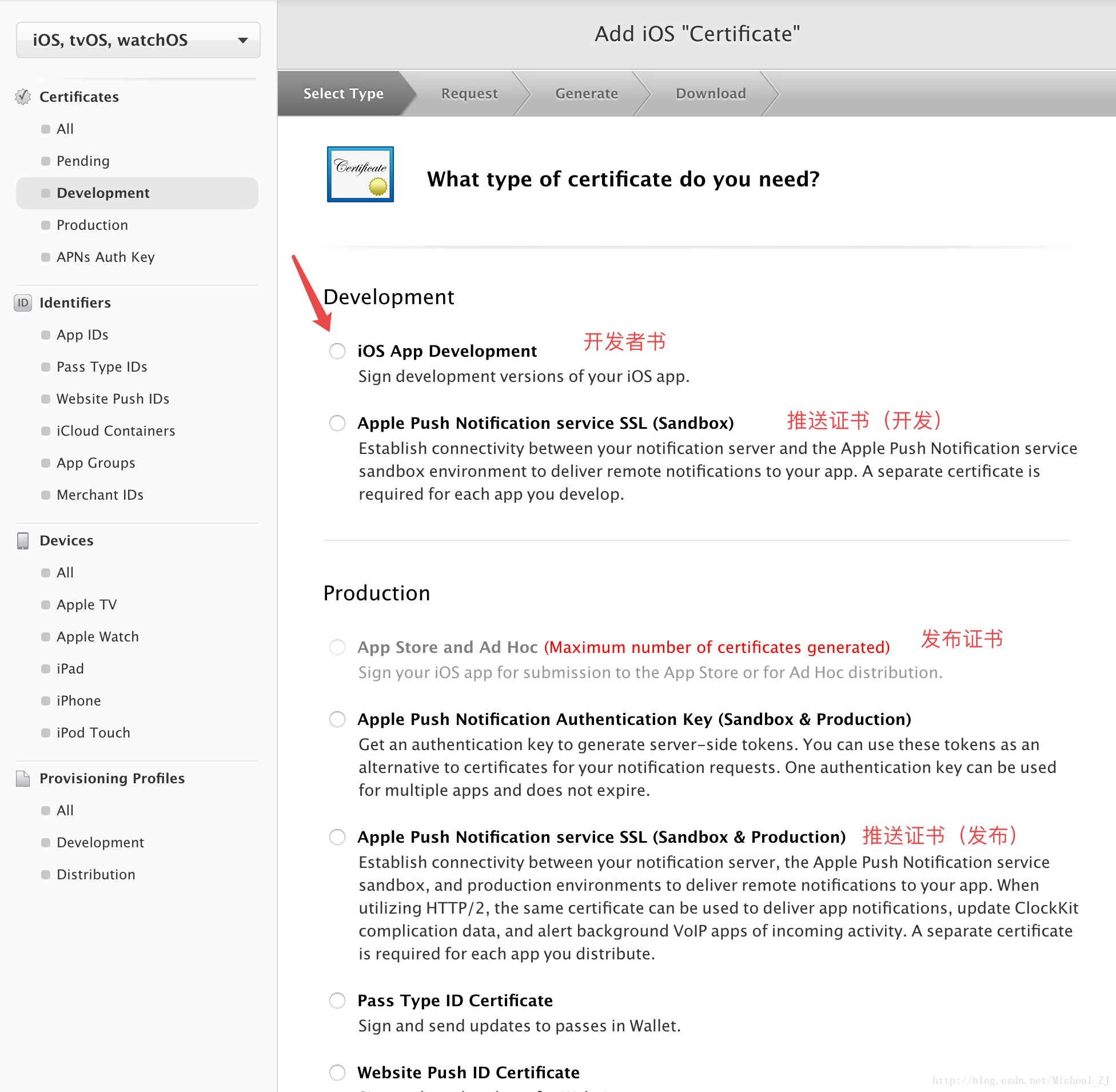This screenshot has height=1092, width=1116.
Task: Open Pass Type IDs
Action: [x=102, y=367]
